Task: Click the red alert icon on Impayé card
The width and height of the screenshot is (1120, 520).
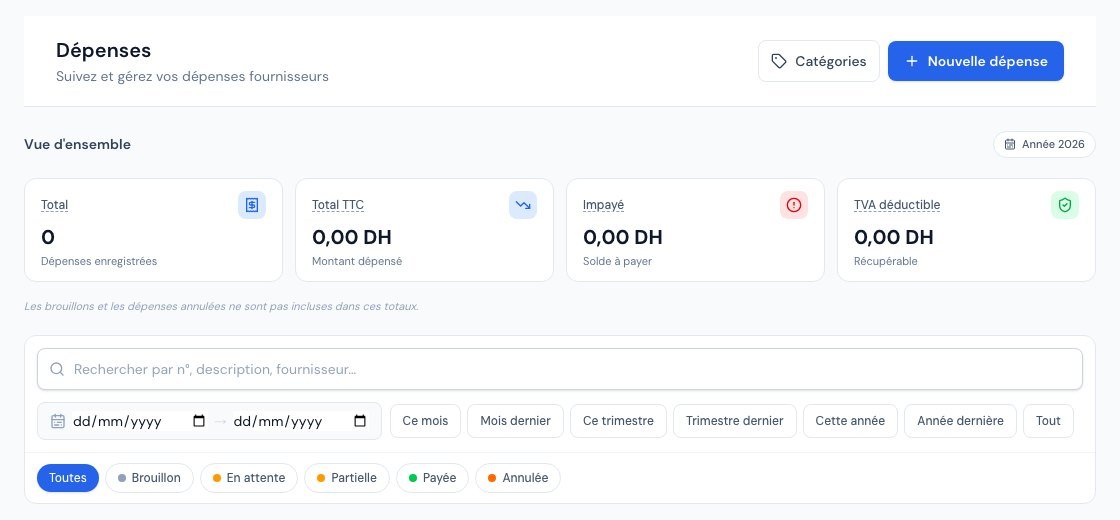Action: (x=794, y=205)
